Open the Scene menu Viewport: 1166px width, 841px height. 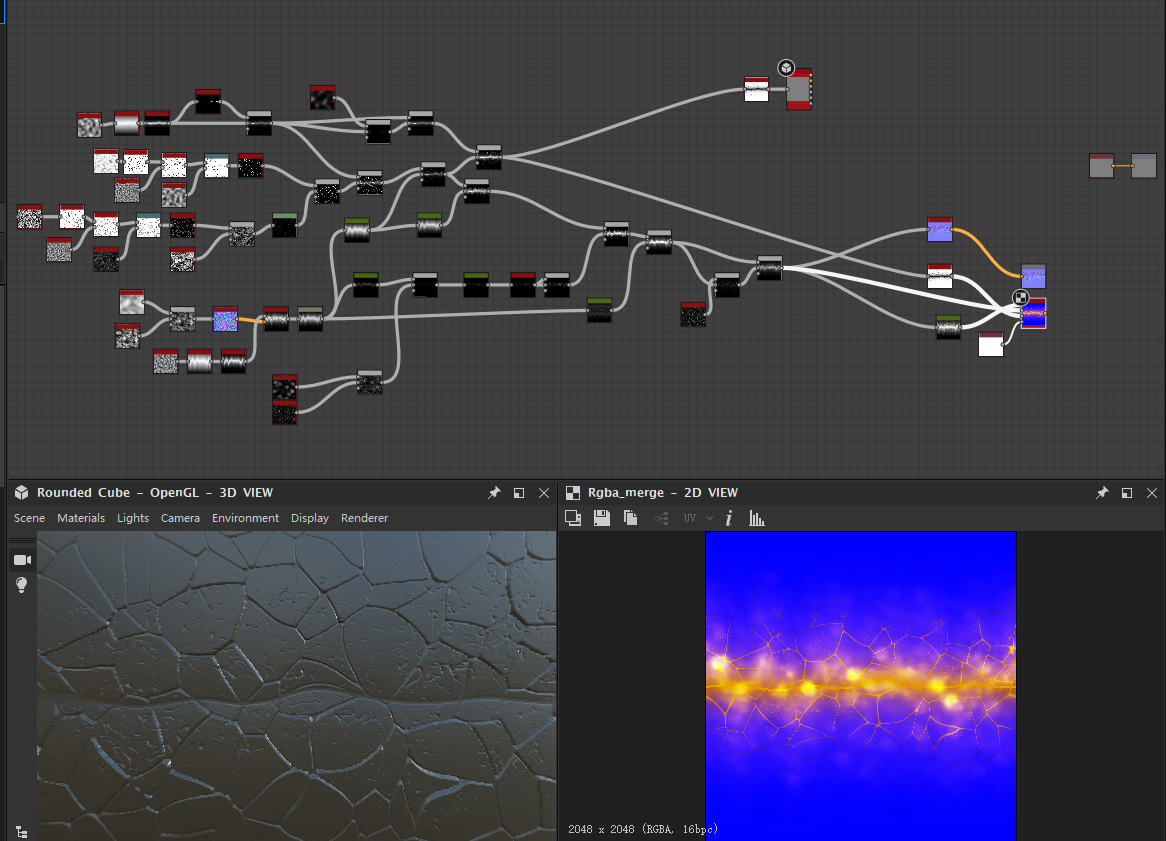click(29, 518)
